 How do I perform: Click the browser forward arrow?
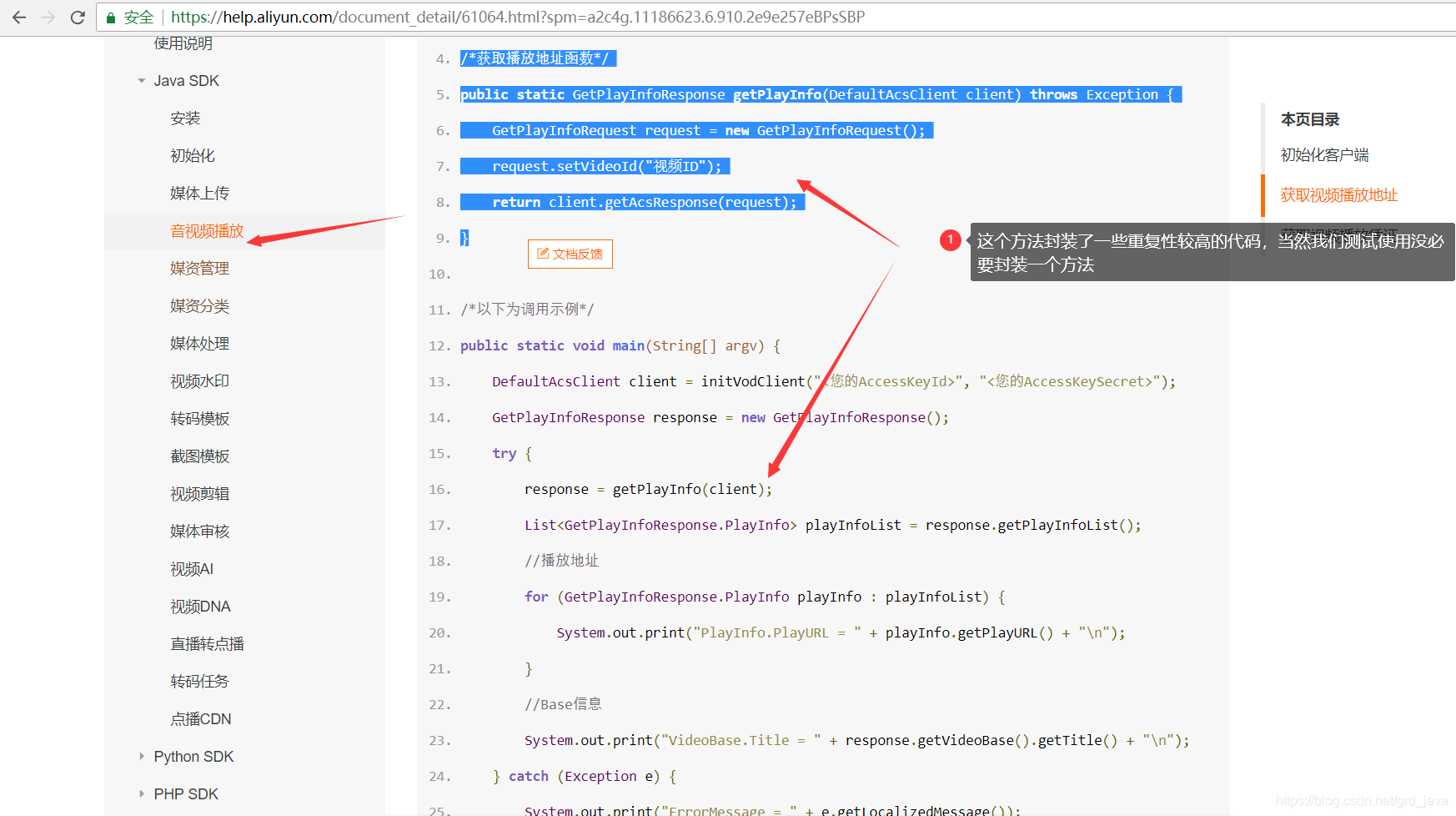pos(48,17)
